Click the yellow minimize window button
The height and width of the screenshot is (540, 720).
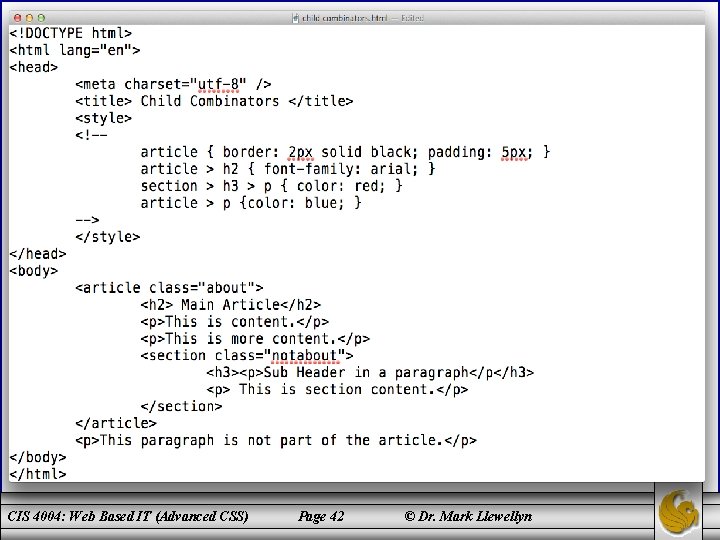click(x=29, y=18)
